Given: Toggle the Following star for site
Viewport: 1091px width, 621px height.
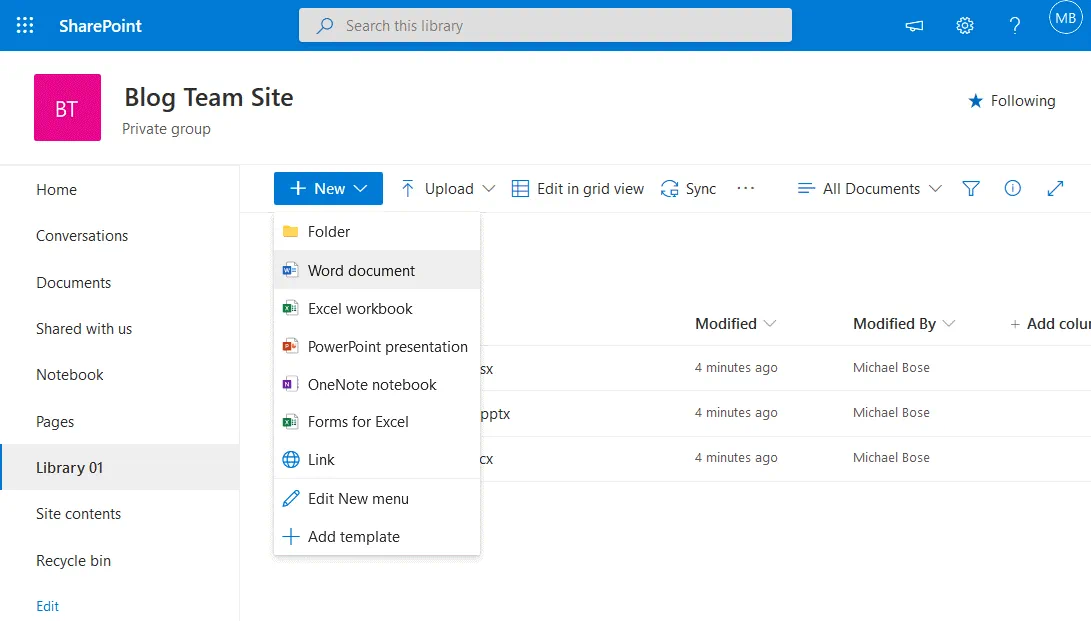Looking at the screenshot, I should pos(1011,101).
